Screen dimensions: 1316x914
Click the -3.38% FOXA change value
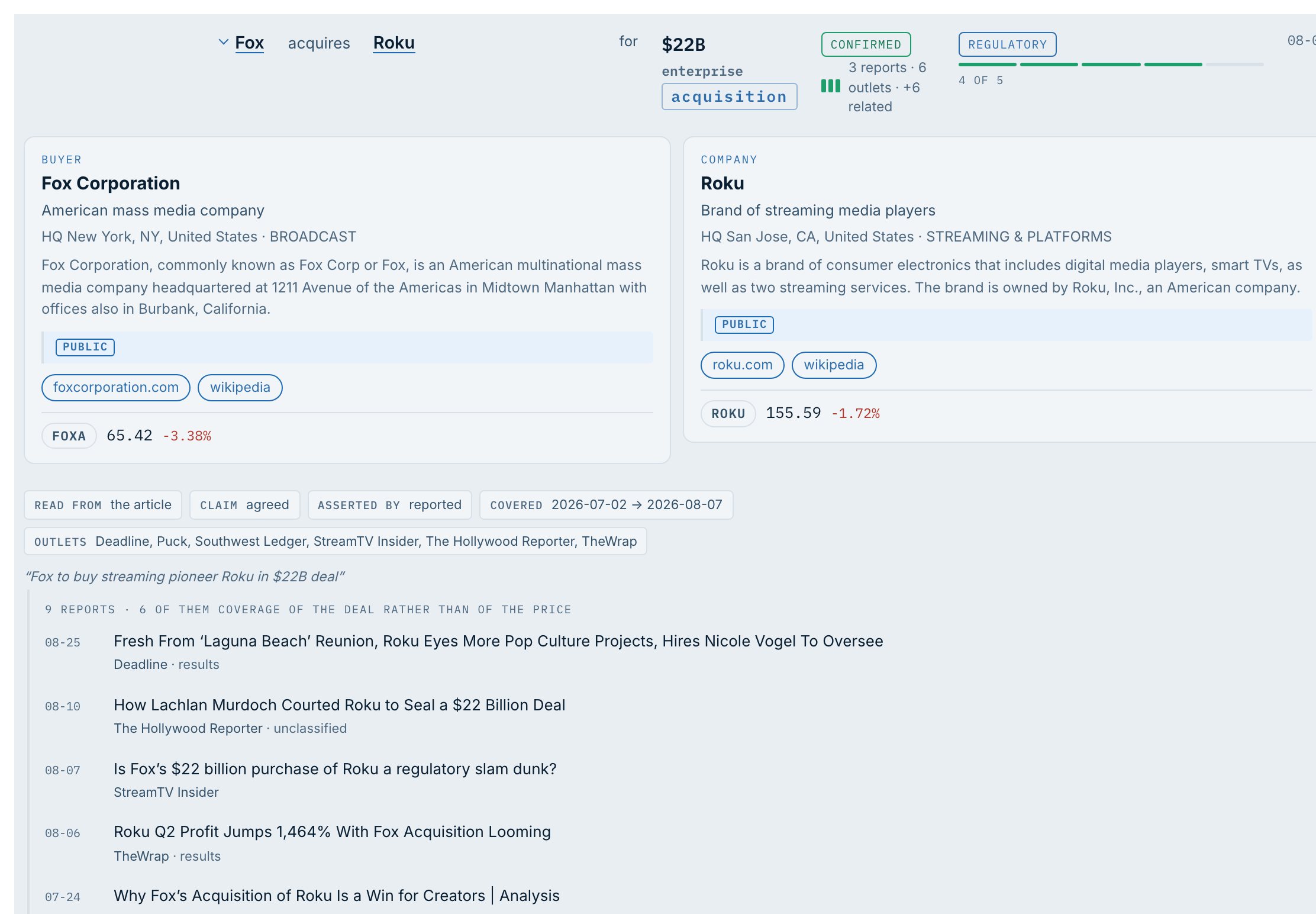click(x=187, y=436)
